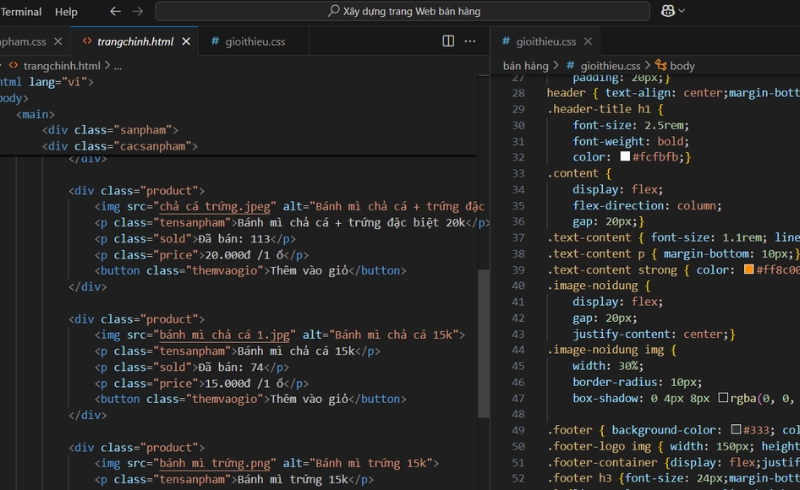Open the left editor More Actions menu
Screen dimensions: 800x490
(x=470, y=41)
